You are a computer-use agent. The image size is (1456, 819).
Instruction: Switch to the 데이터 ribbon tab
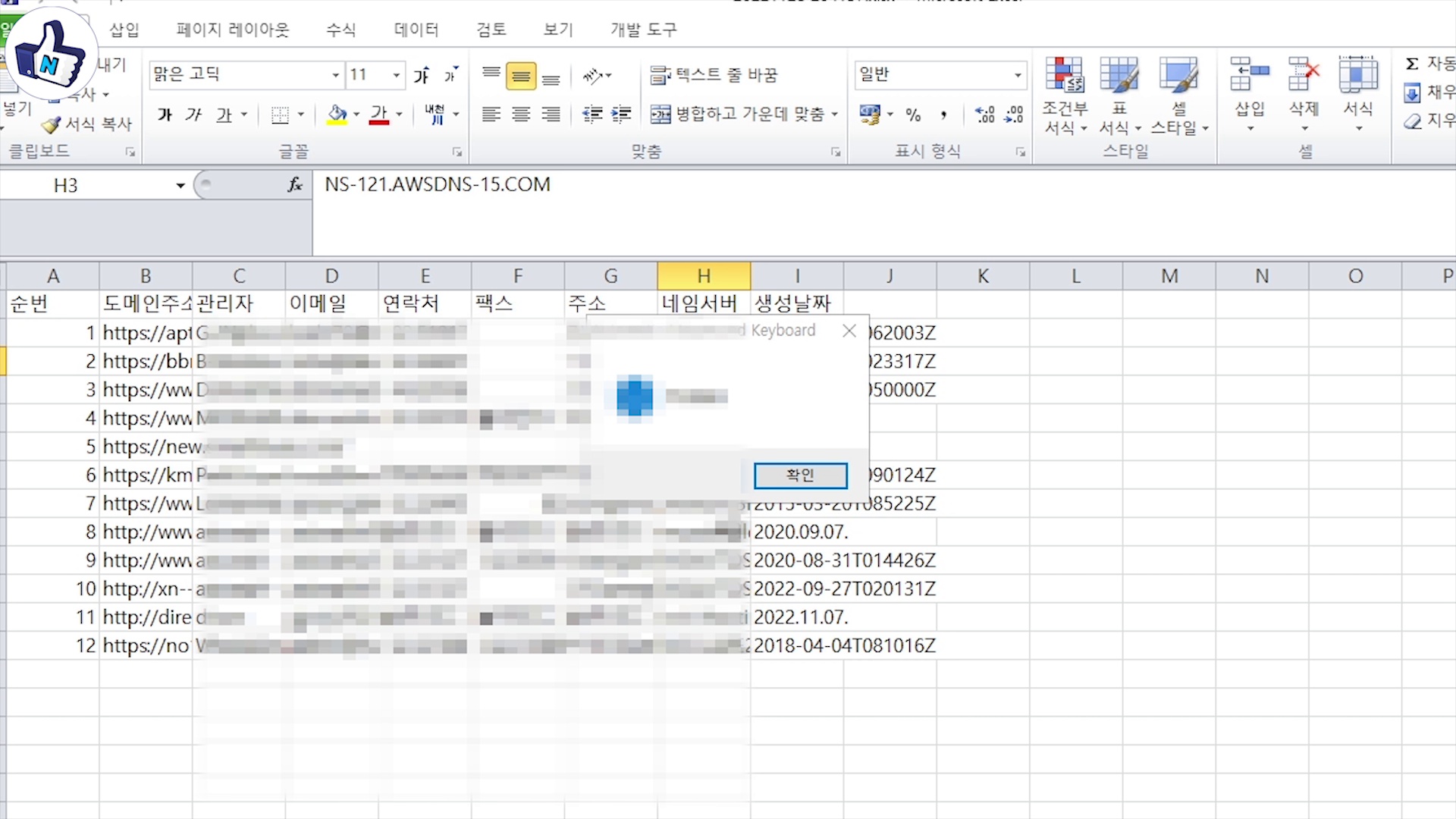click(416, 30)
